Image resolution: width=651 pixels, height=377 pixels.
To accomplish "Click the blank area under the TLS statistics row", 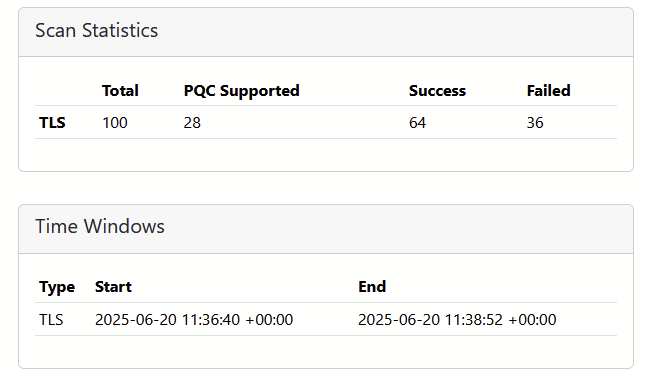I will (x=326, y=154).
